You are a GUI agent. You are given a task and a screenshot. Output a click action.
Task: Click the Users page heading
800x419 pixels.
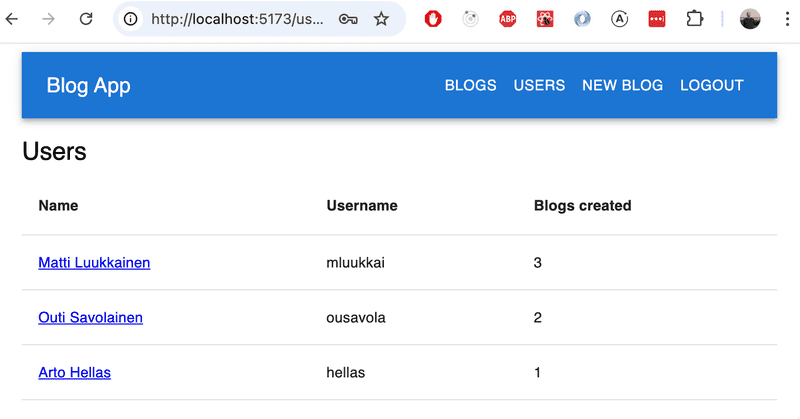tap(55, 152)
